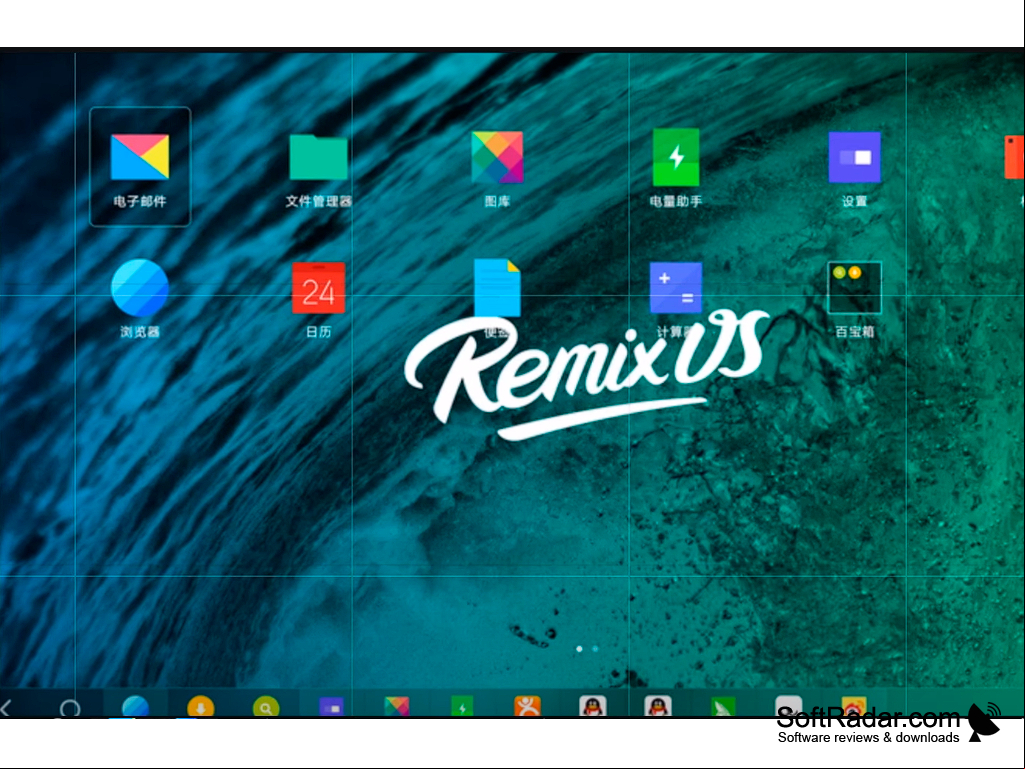Open the 电量助手 battery assistant

tap(676, 158)
